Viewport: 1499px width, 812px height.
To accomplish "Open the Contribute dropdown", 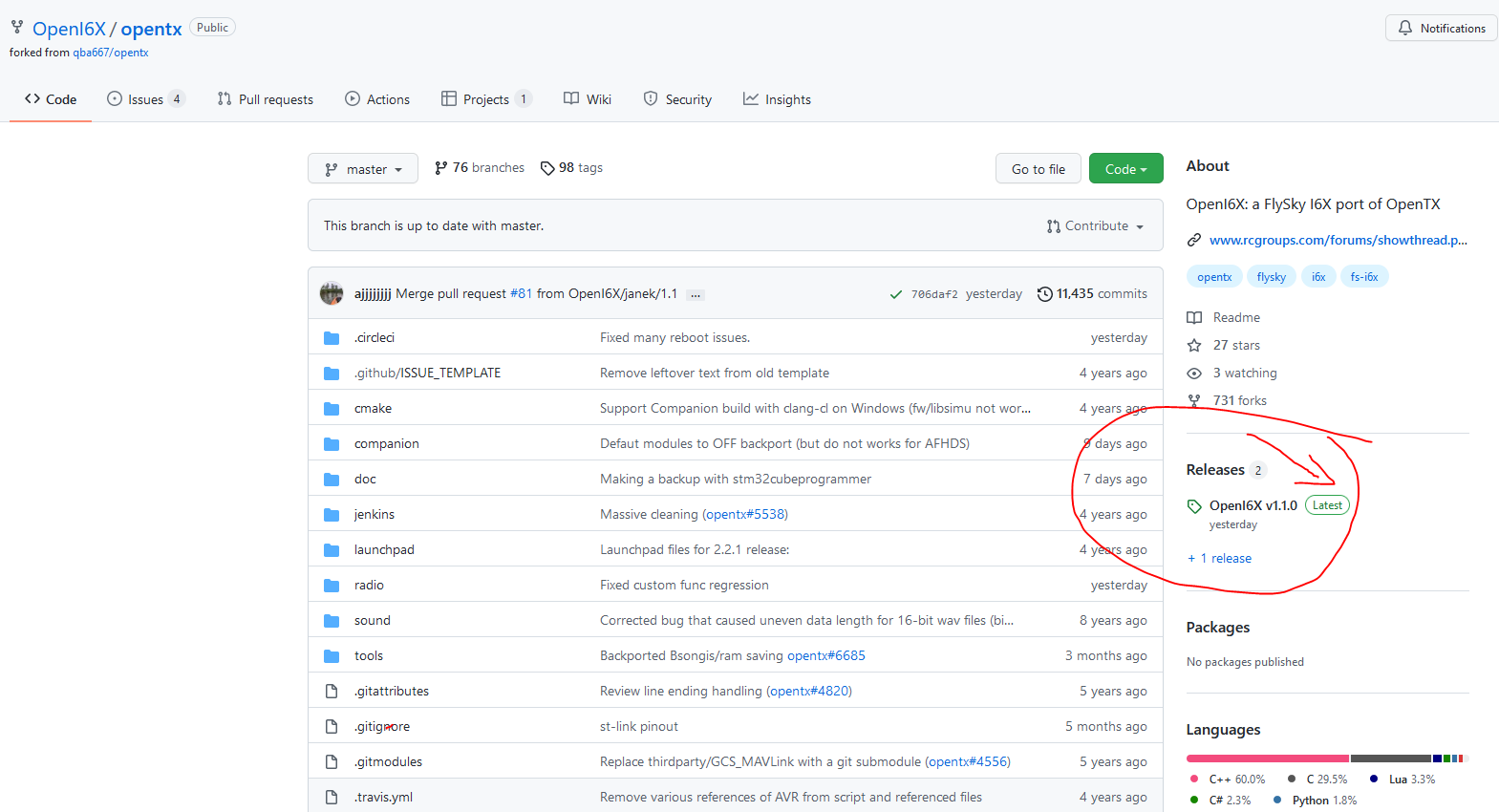I will pos(1095,226).
